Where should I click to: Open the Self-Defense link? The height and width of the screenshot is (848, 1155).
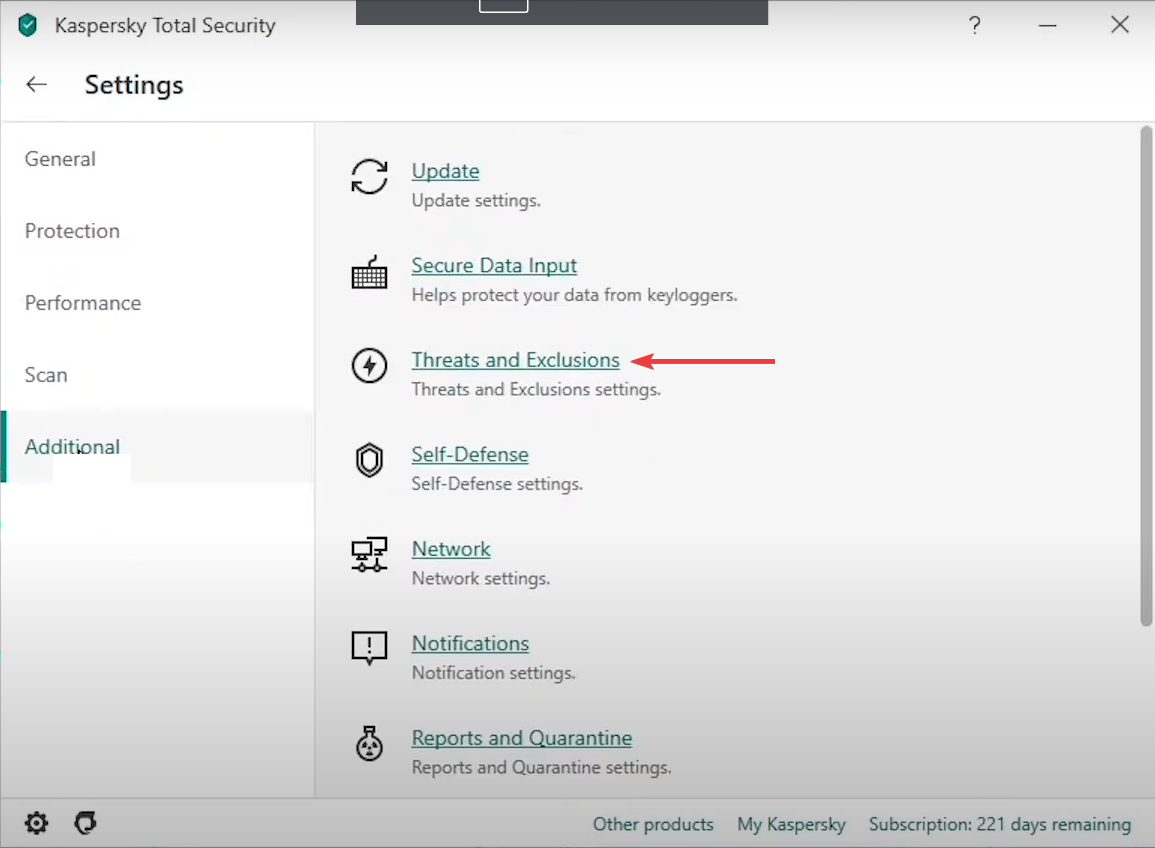tap(470, 455)
